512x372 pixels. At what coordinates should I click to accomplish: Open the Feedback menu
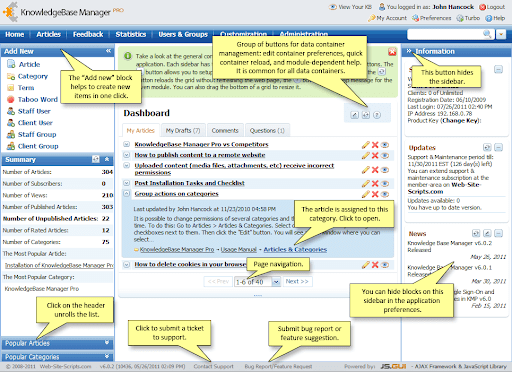tap(88, 34)
